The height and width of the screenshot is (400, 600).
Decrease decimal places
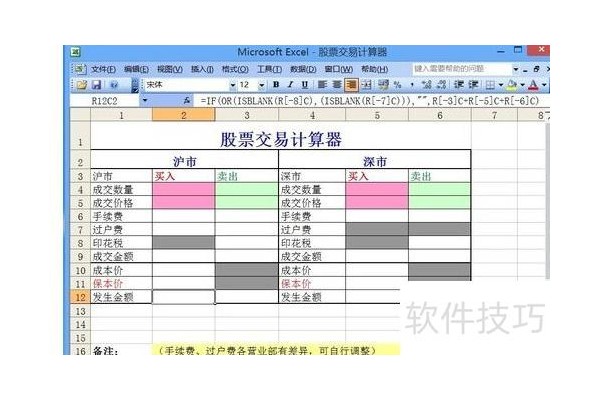click(441, 85)
